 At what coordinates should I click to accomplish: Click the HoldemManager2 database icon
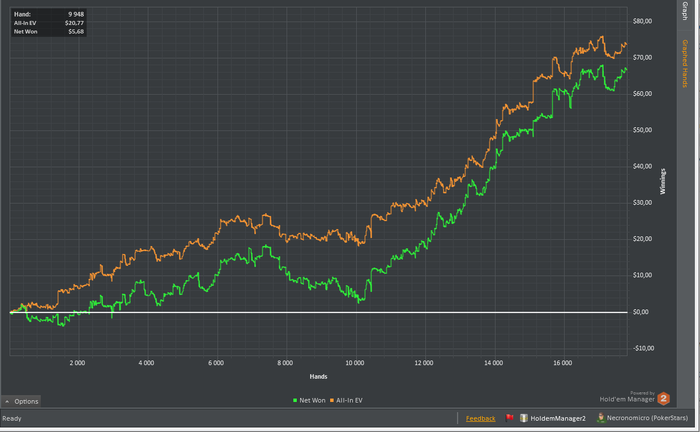click(x=524, y=418)
